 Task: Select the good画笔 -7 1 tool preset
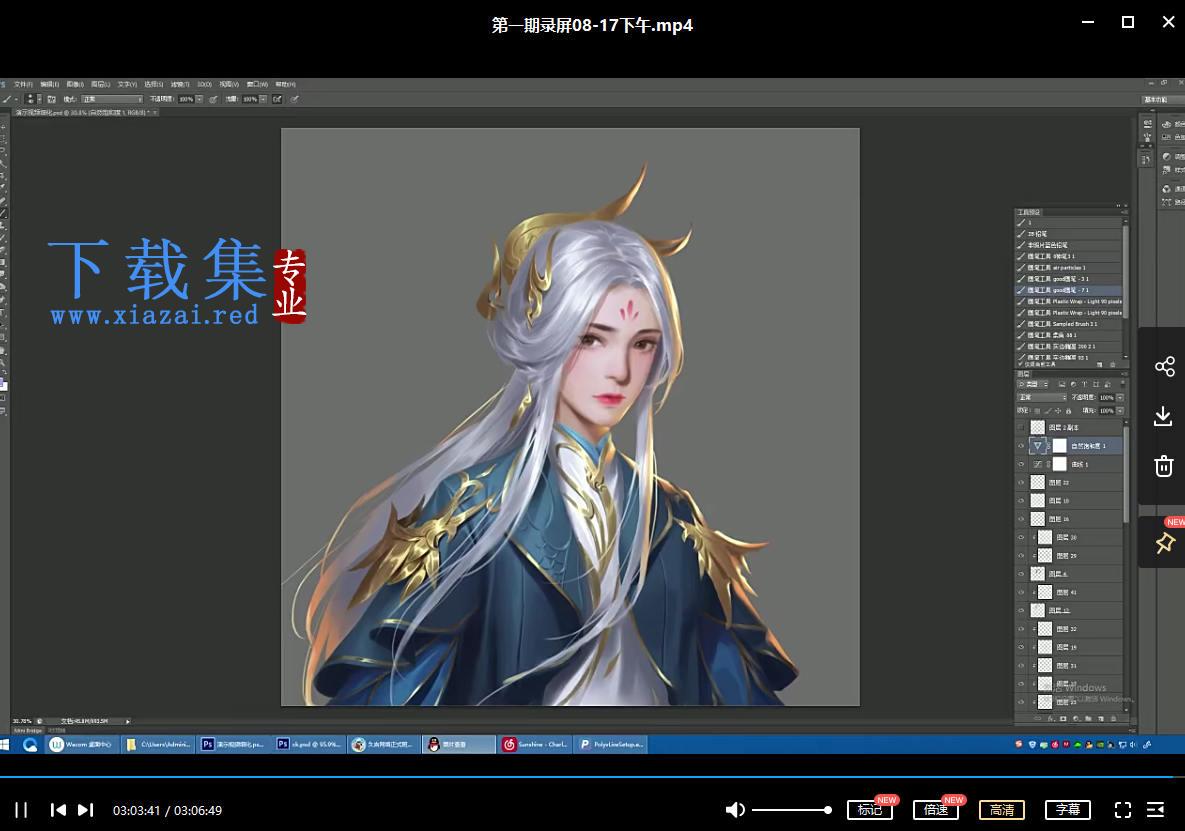pyautogui.click(x=1069, y=290)
